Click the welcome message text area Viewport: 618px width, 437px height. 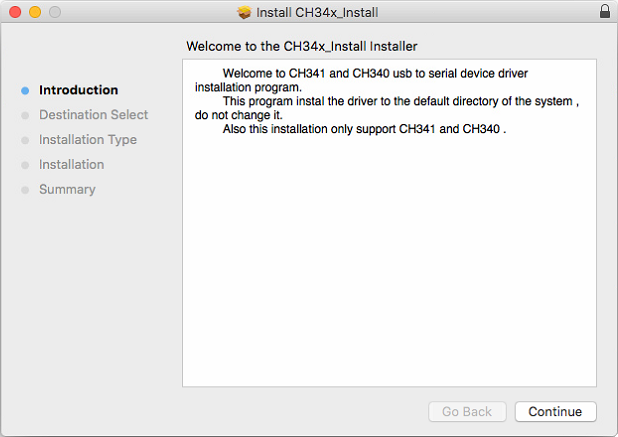point(389,223)
